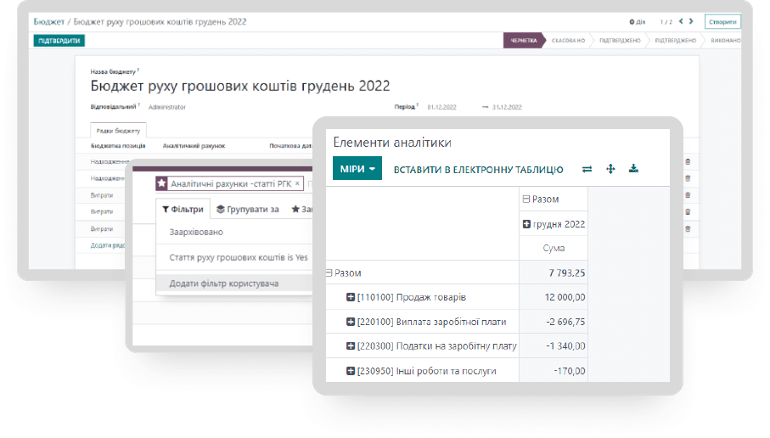The width and height of the screenshot is (770, 438).
Task: Click 'ВСТАВИТИ В ЕЛЕКТРОННУ ТАБЛИЦЮ' button
Action: click(478, 170)
